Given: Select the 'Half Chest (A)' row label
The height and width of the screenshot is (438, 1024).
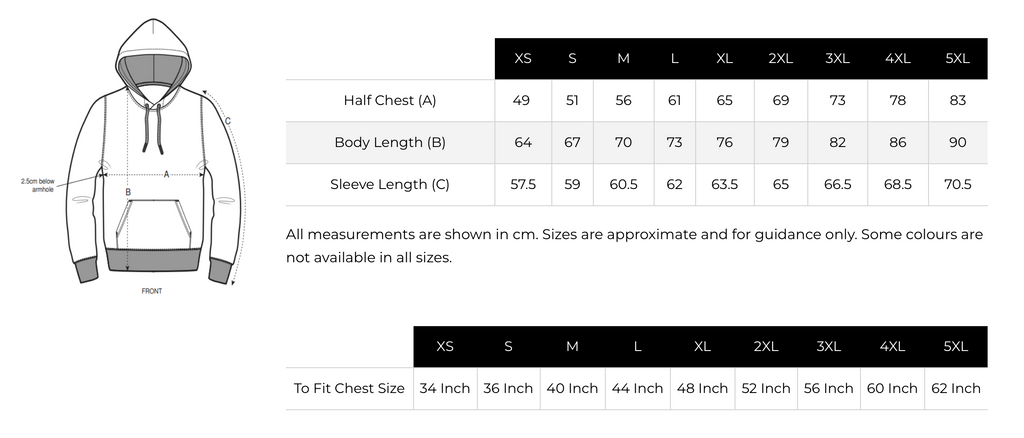Looking at the screenshot, I should 390,100.
